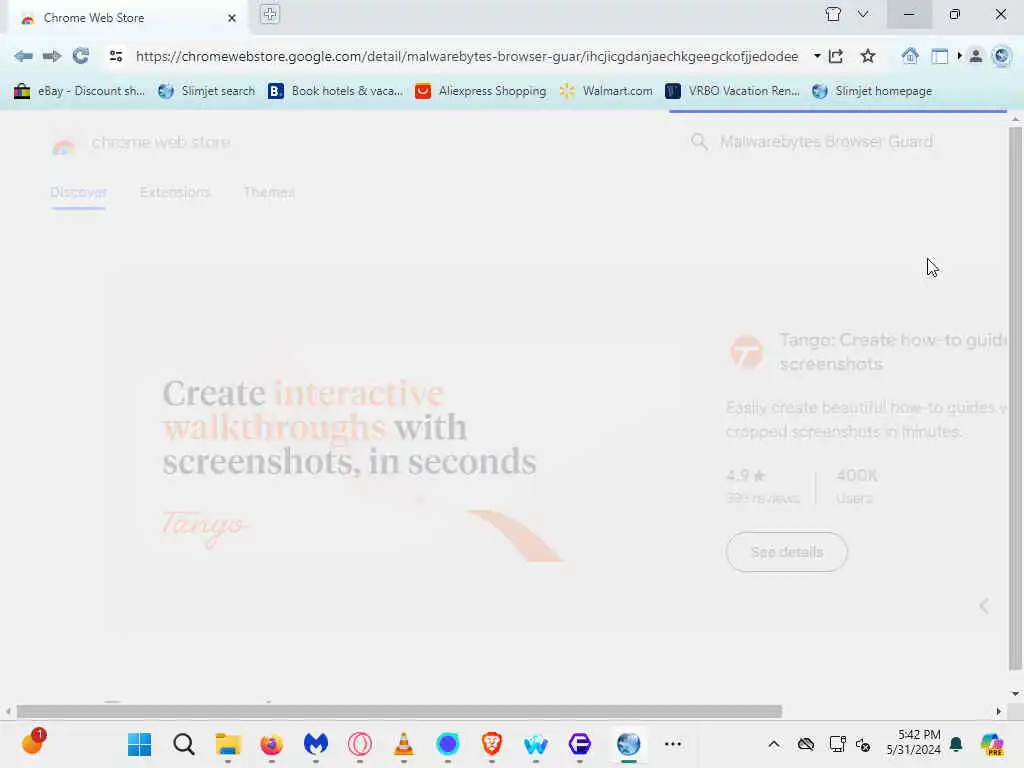Show hidden system tray icons chevron
Screen dimensions: 1024x768
(x=774, y=744)
